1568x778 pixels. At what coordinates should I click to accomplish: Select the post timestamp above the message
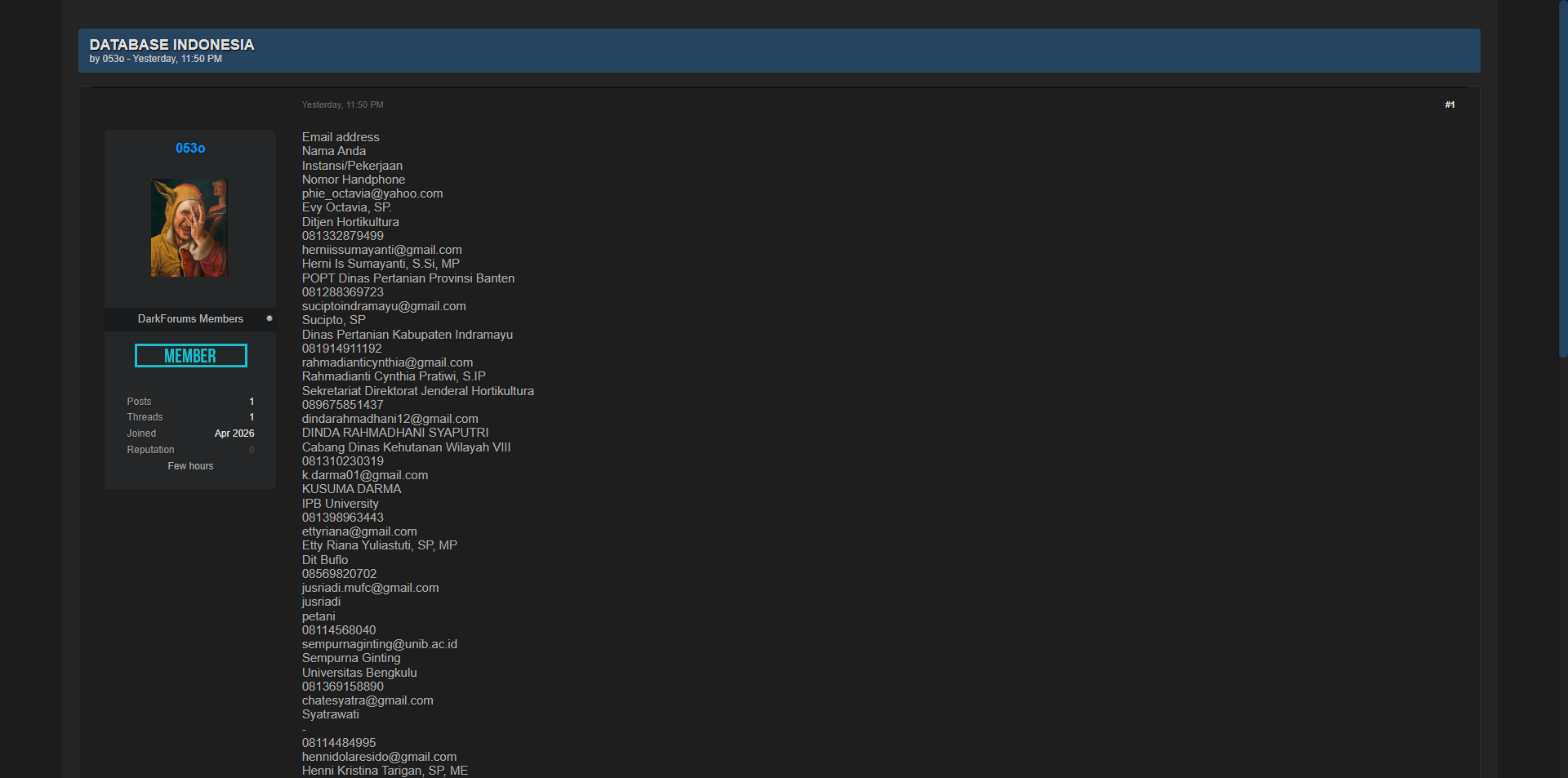[x=342, y=104]
